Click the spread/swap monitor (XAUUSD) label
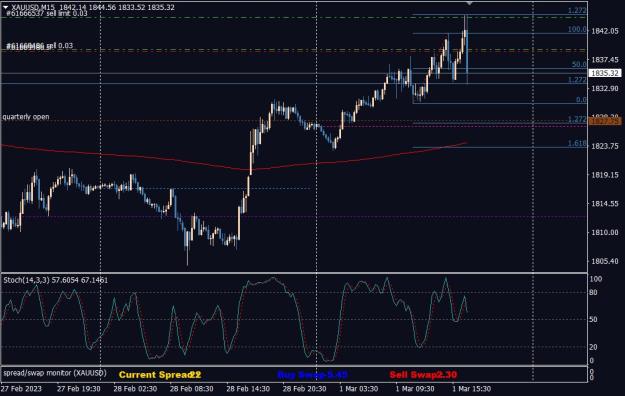The width and height of the screenshot is (625, 396). 55,373
